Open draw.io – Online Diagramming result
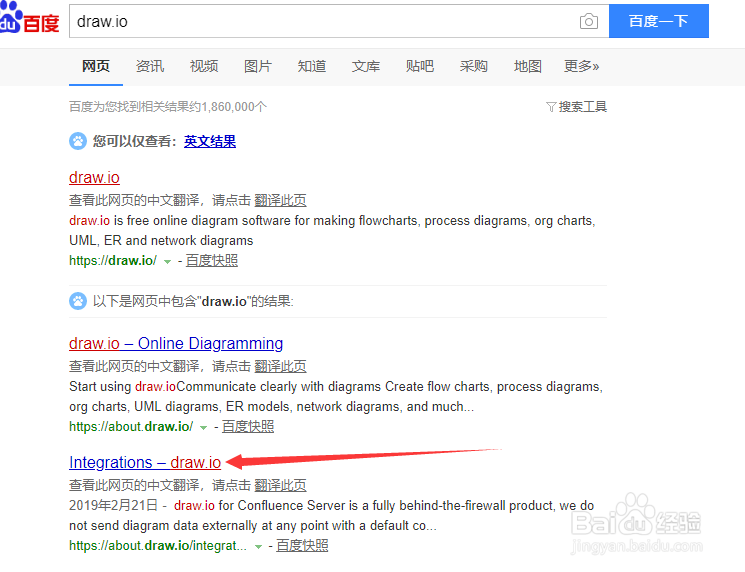This screenshot has height=572, width=745. point(176,343)
